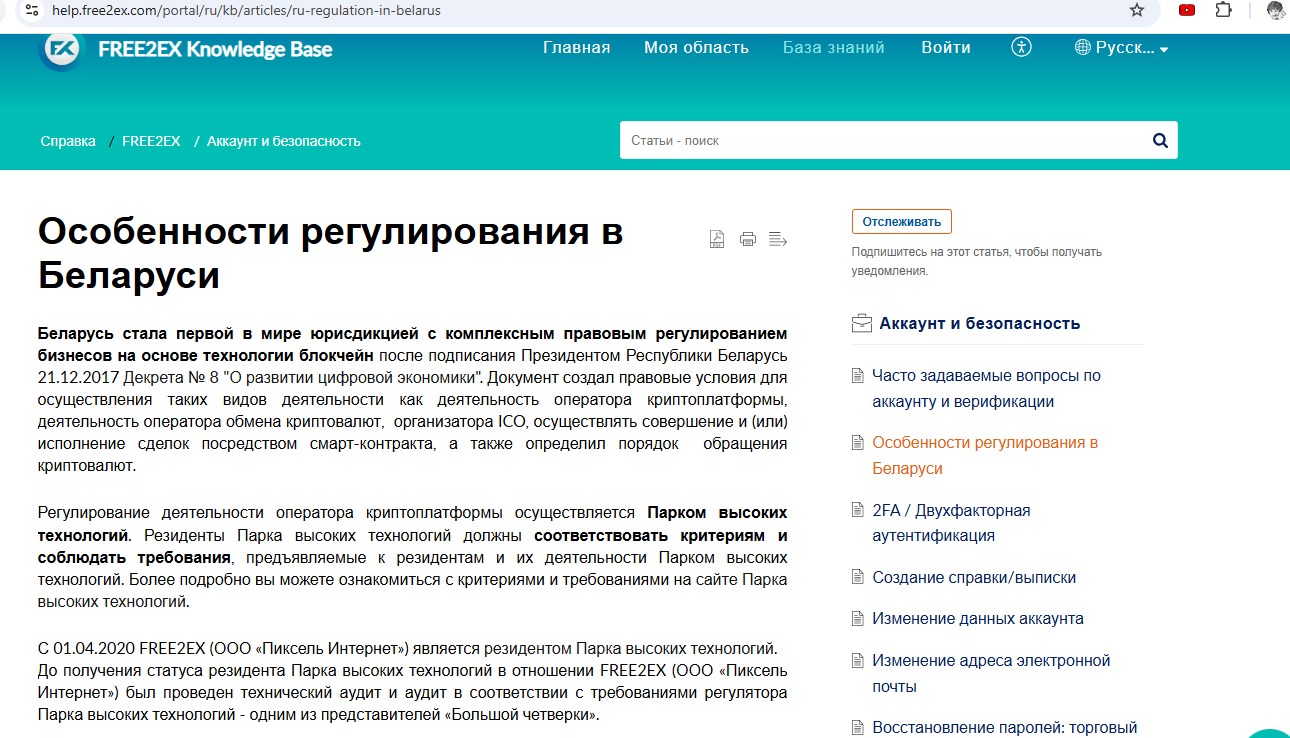This screenshot has width=1290, height=738.
Task: Click the search magnifier icon
Action: pos(1160,141)
